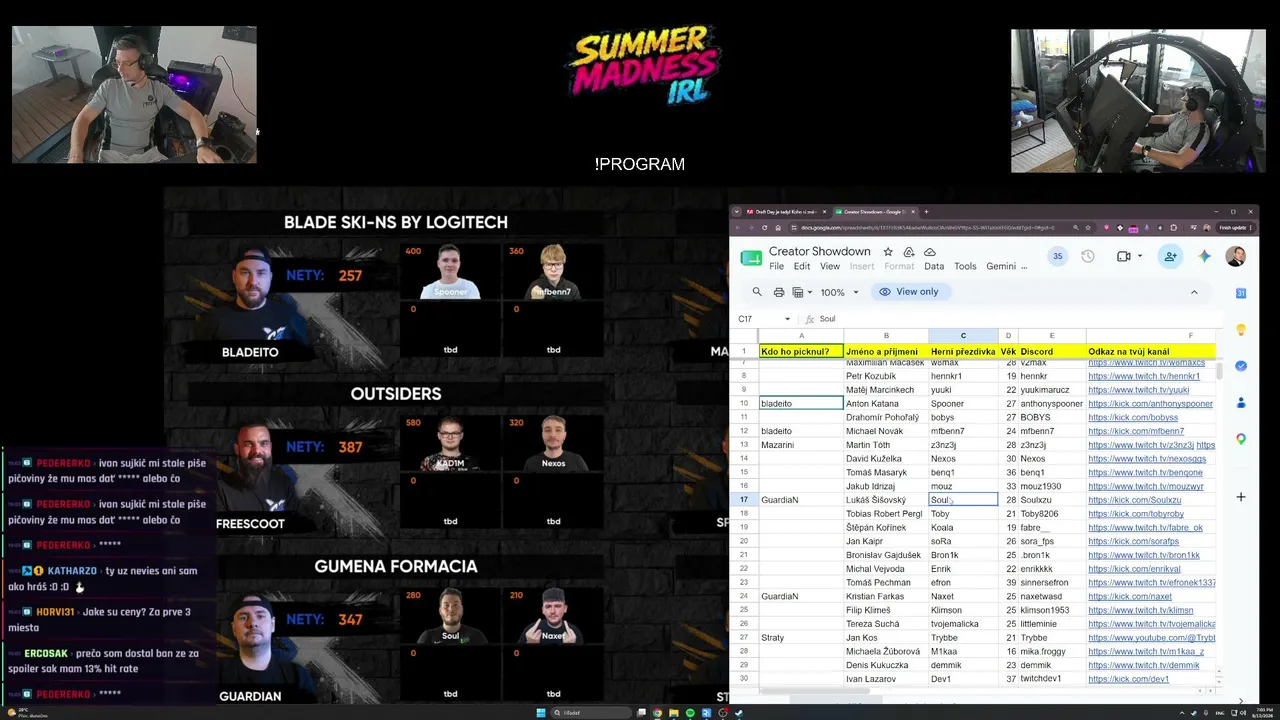Open the Gemini sparkle icon
The width and height of the screenshot is (1280, 720).
coord(1204,257)
